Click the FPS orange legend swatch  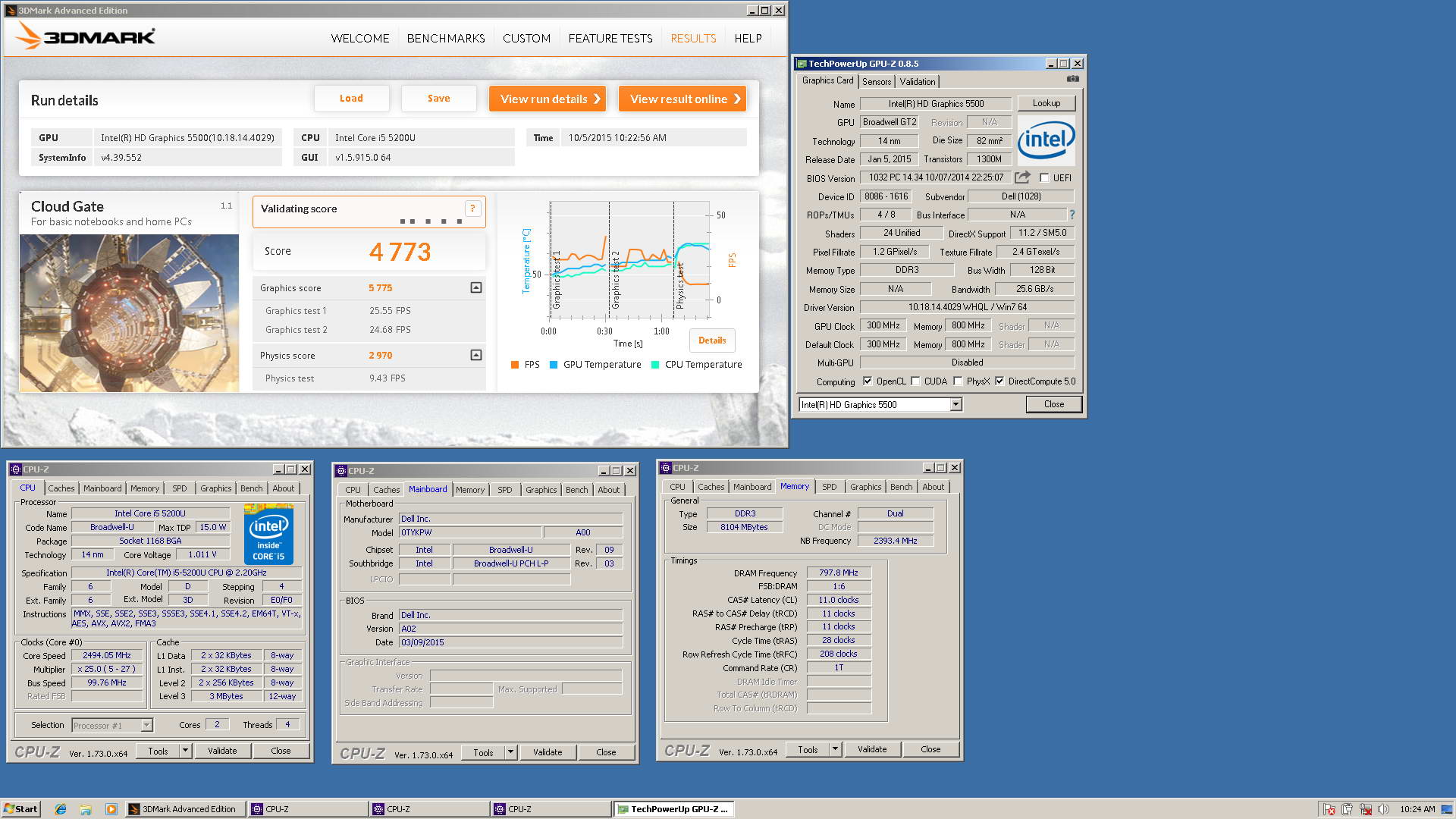click(x=515, y=365)
